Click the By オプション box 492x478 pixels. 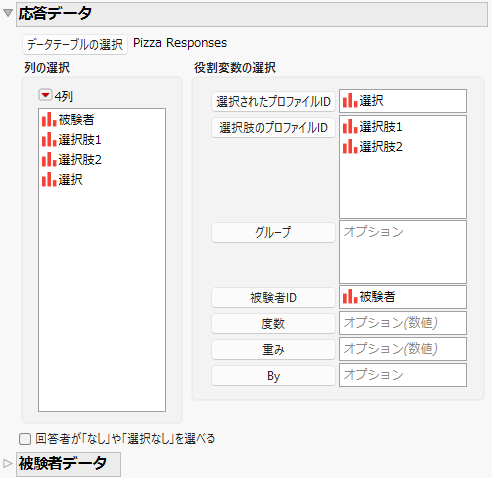(x=403, y=375)
